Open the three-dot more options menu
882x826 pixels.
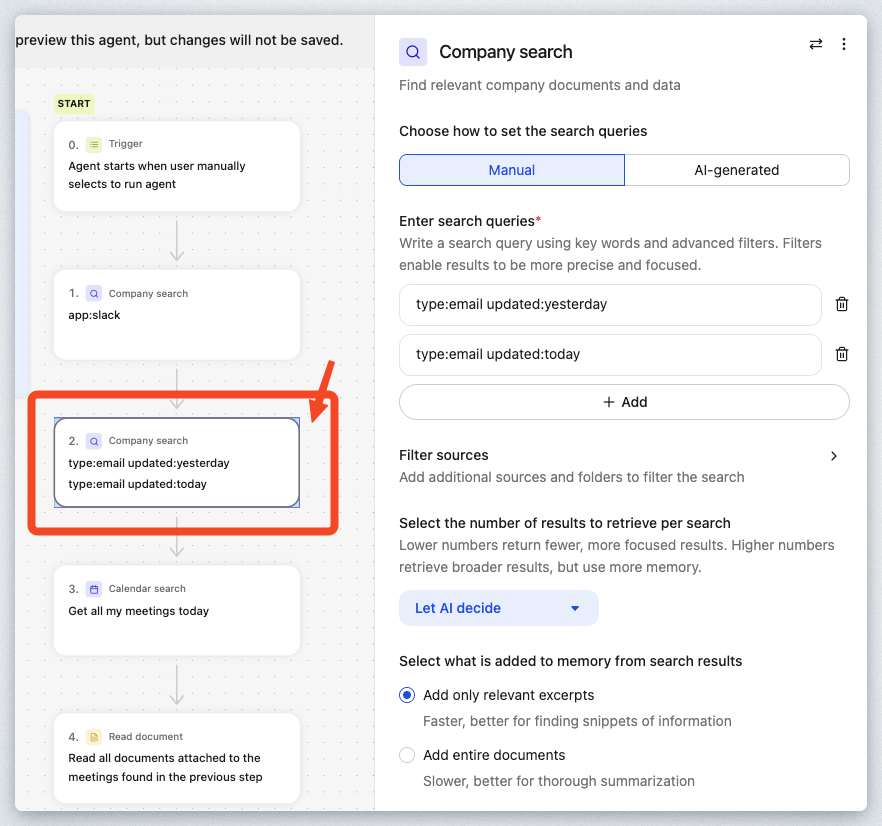tap(844, 44)
